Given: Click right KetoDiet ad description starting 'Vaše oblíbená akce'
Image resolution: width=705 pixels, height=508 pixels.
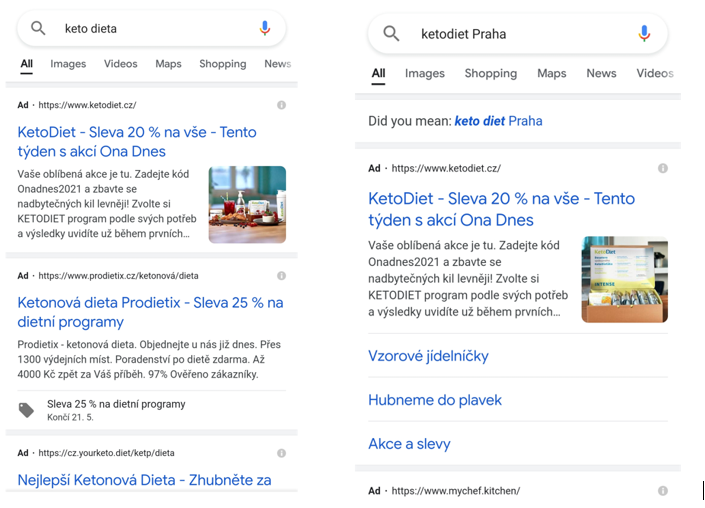Looking at the screenshot, I should pyautogui.click(x=468, y=279).
